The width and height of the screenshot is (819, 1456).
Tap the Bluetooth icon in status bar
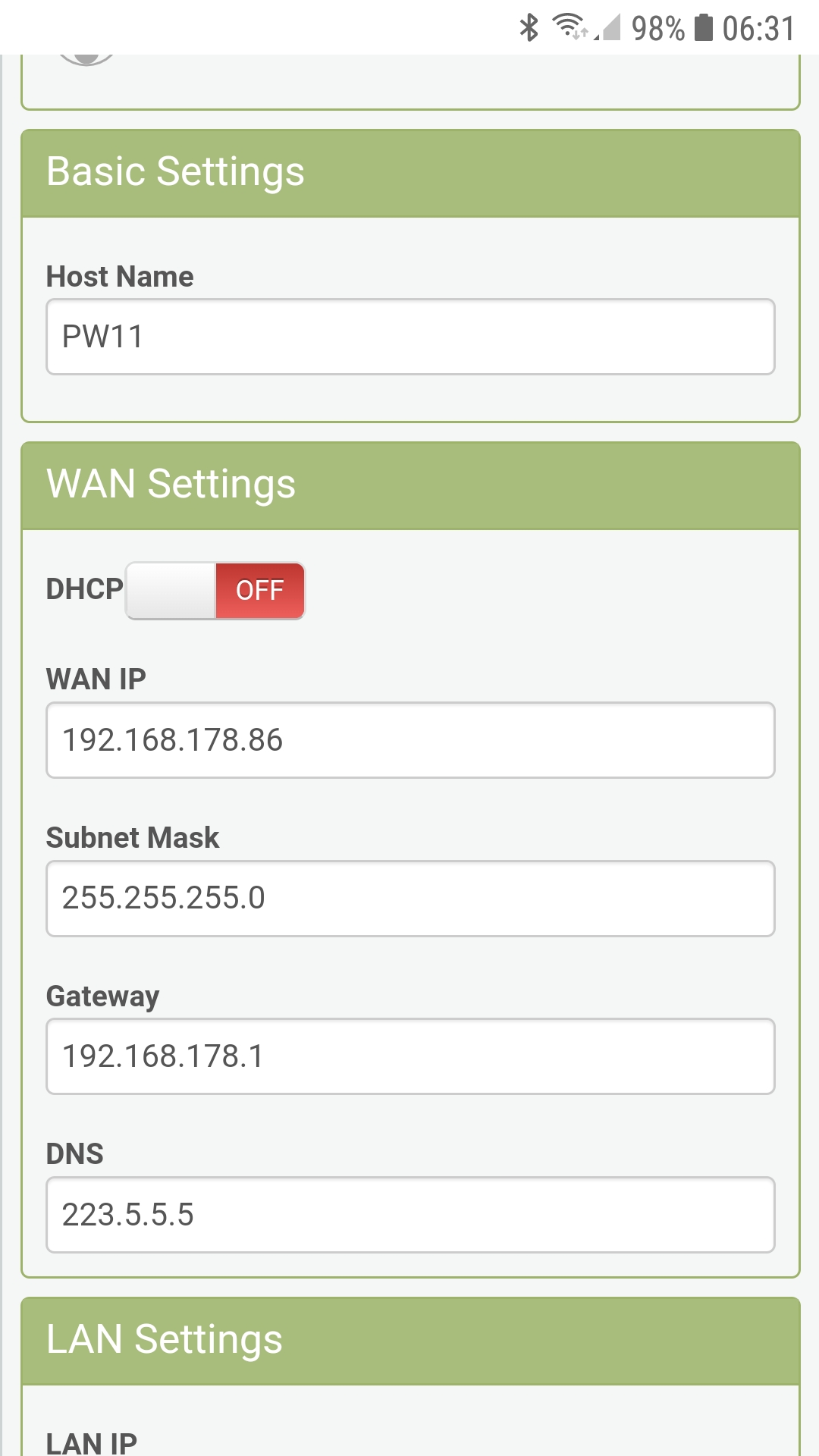tap(529, 28)
